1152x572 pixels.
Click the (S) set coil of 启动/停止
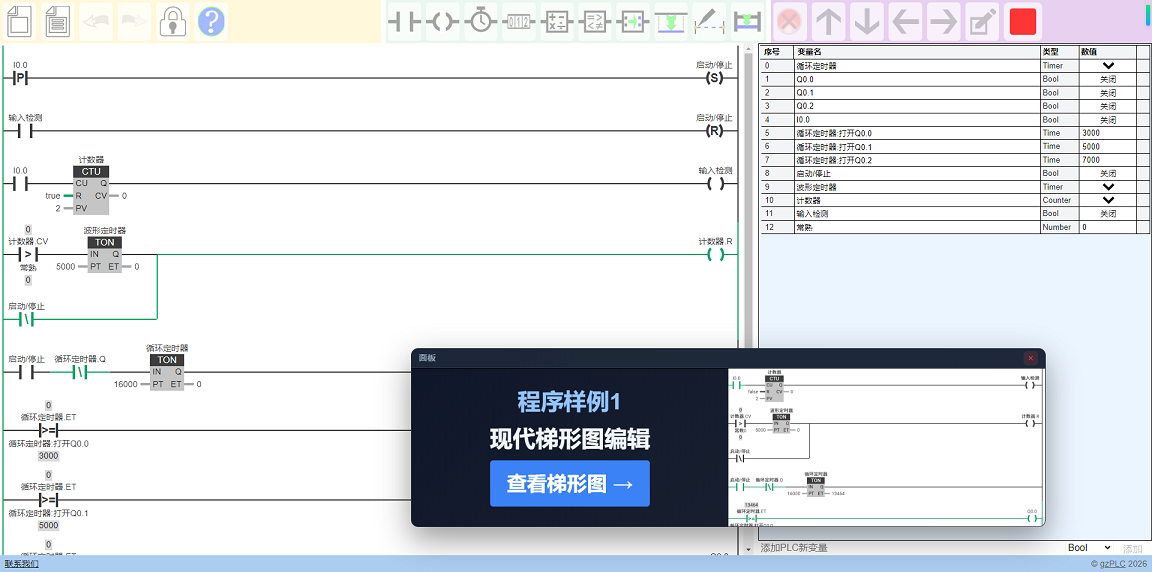click(714, 78)
